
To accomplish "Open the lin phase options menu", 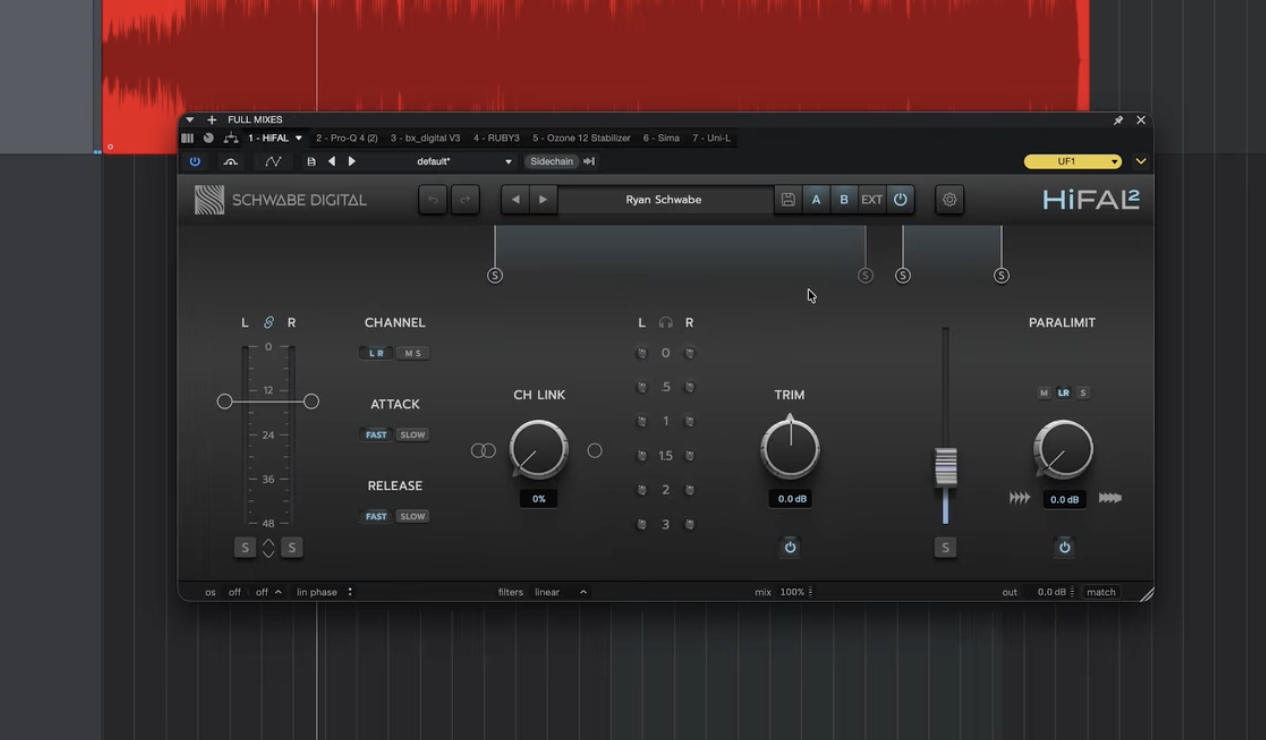I will pyautogui.click(x=324, y=592).
